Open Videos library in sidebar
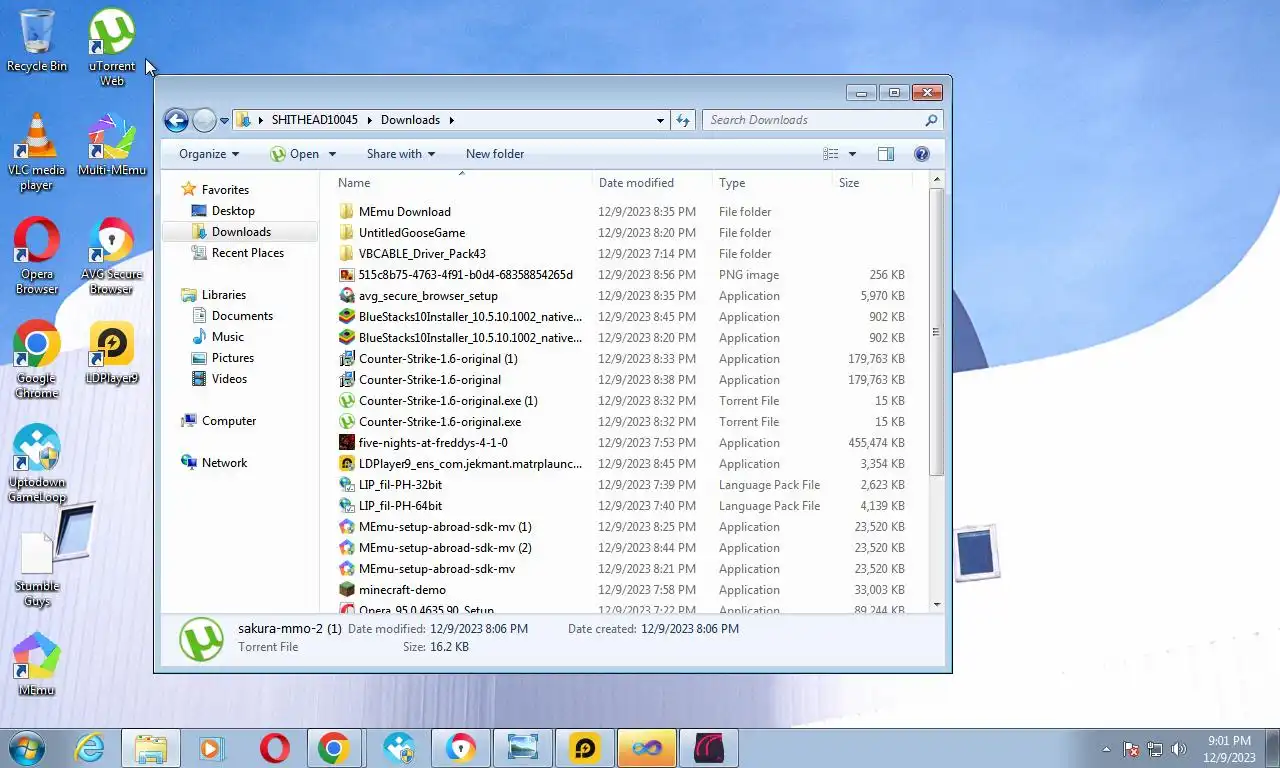 click(229, 379)
